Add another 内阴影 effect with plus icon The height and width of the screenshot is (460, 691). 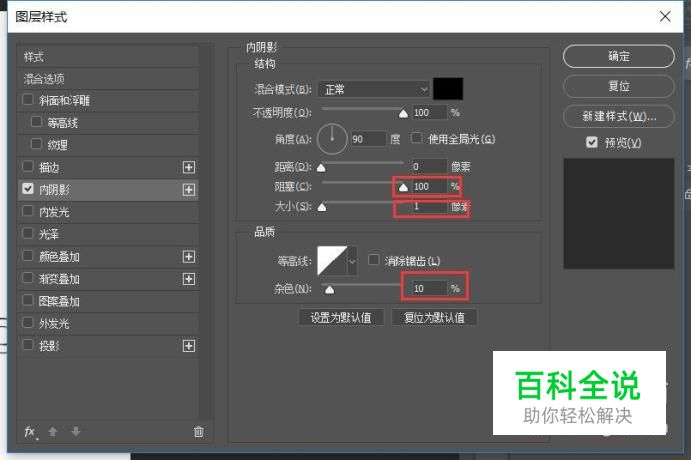point(189,190)
